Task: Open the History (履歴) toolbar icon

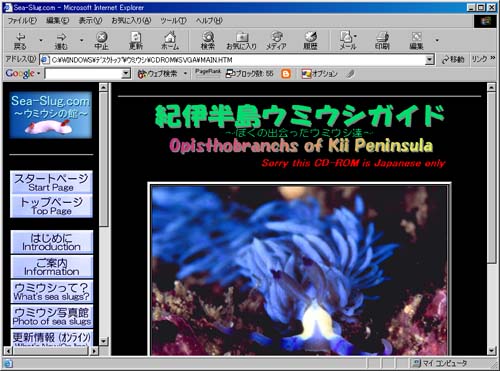Action: point(310,41)
